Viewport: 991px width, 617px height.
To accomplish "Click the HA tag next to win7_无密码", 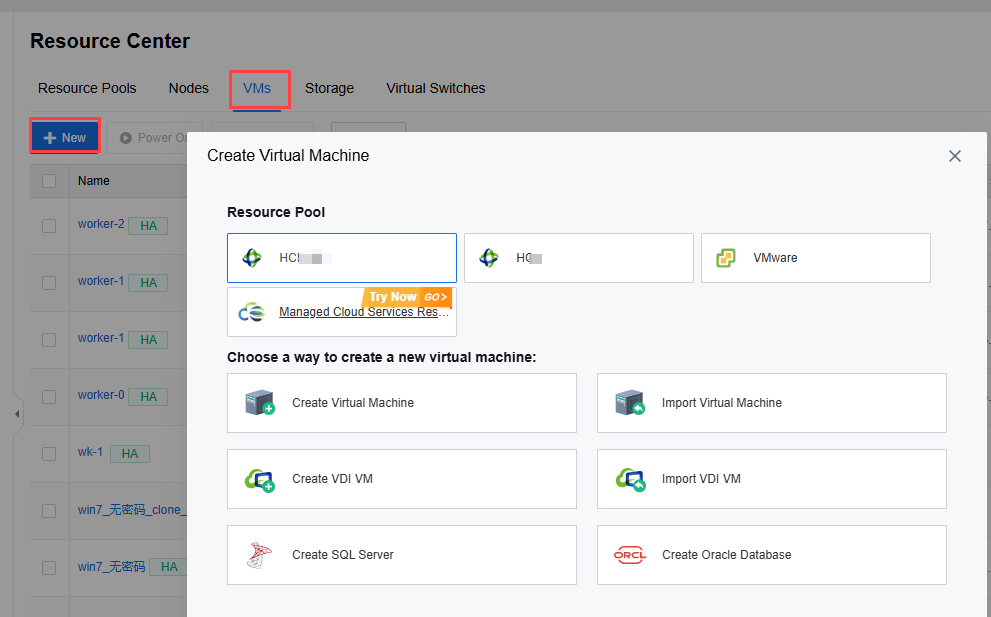I will click(169, 567).
